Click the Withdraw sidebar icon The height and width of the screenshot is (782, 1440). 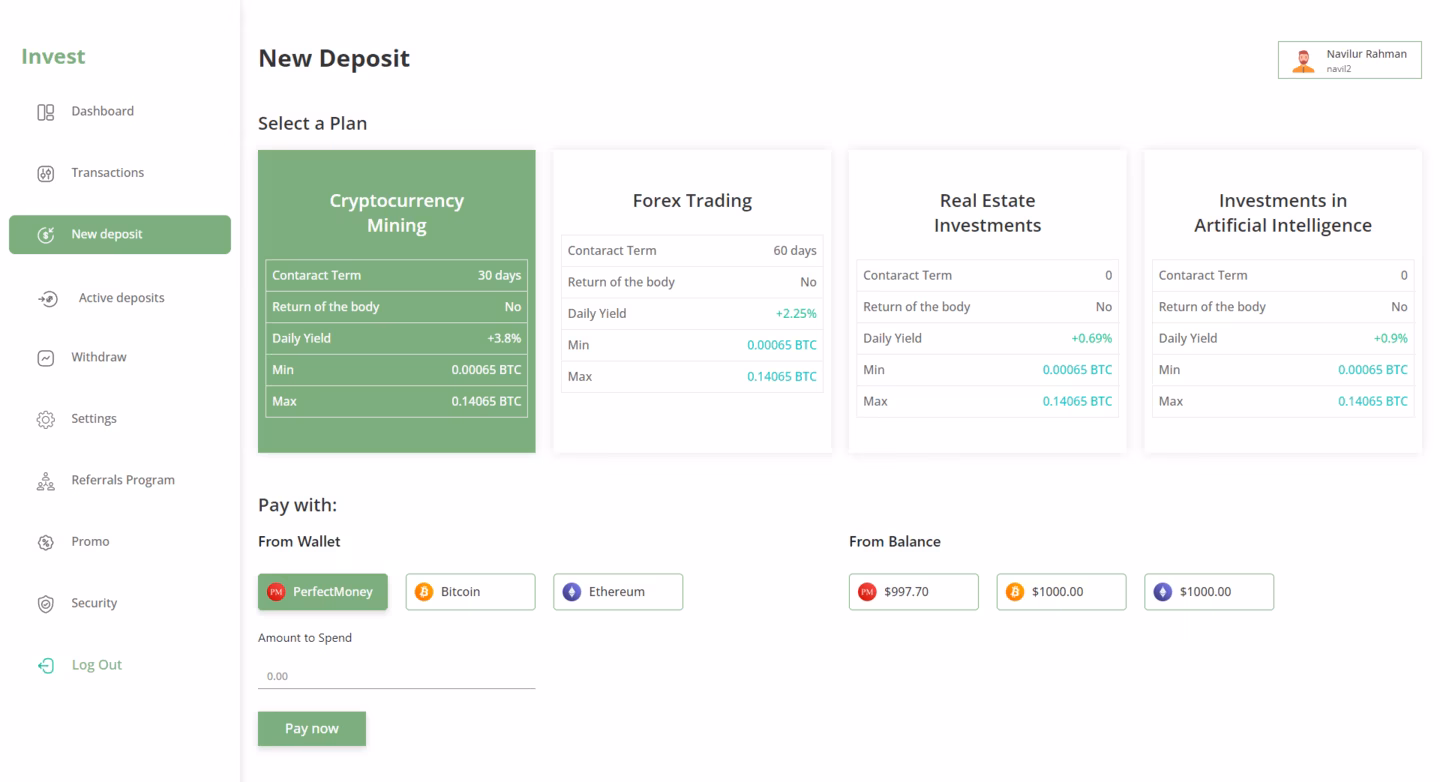tap(44, 357)
